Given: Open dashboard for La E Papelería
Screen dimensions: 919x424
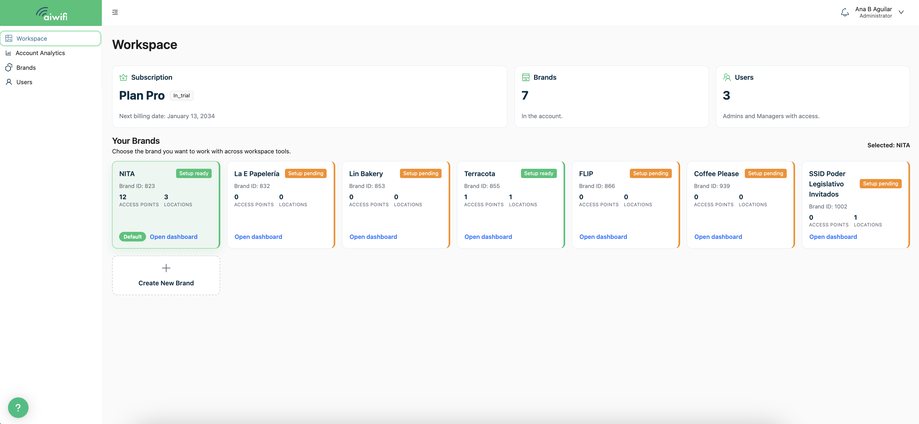Looking at the screenshot, I should (x=258, y=237).
